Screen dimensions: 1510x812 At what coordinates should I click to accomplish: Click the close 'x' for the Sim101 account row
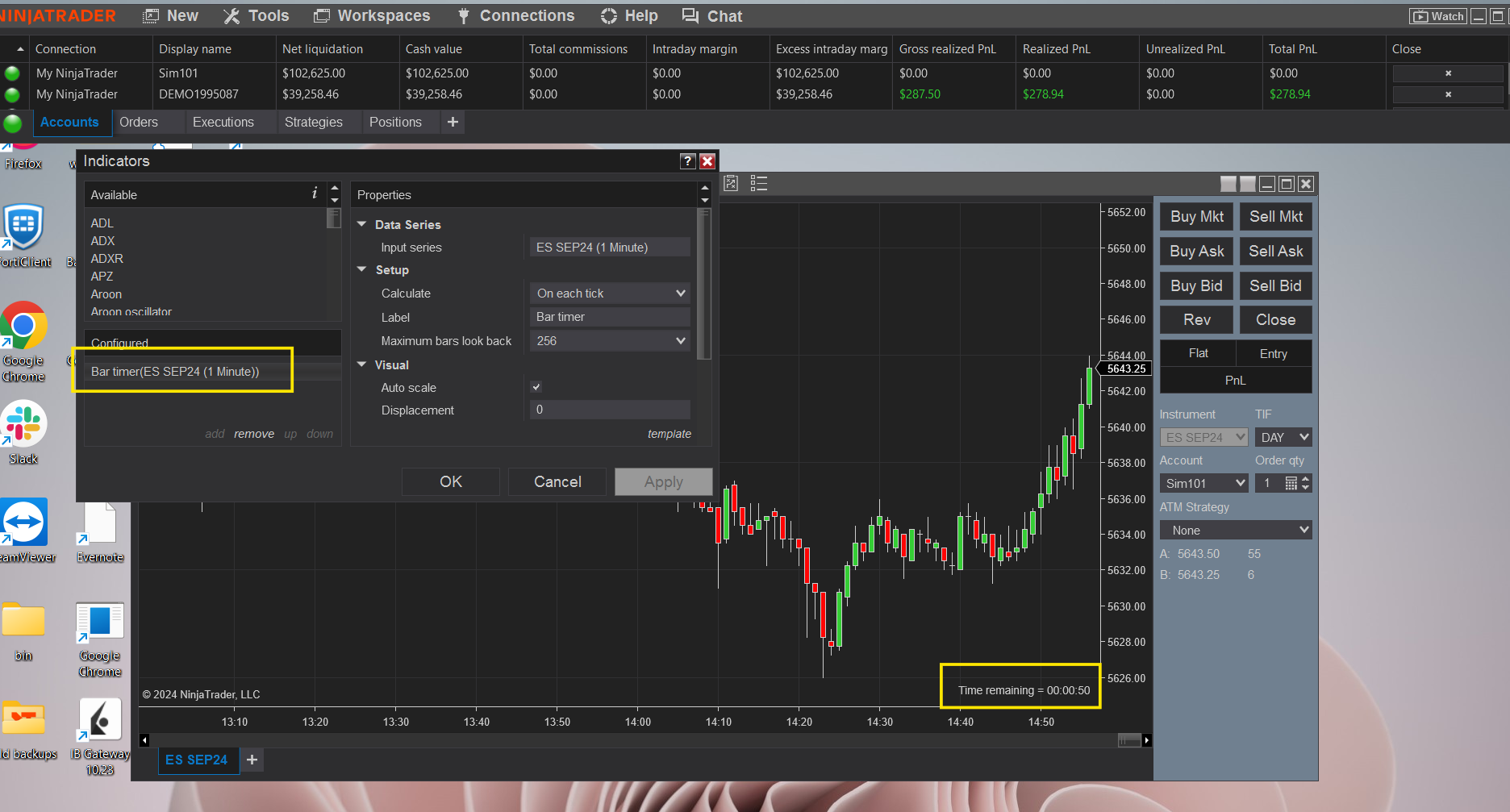pos(1448,73)
